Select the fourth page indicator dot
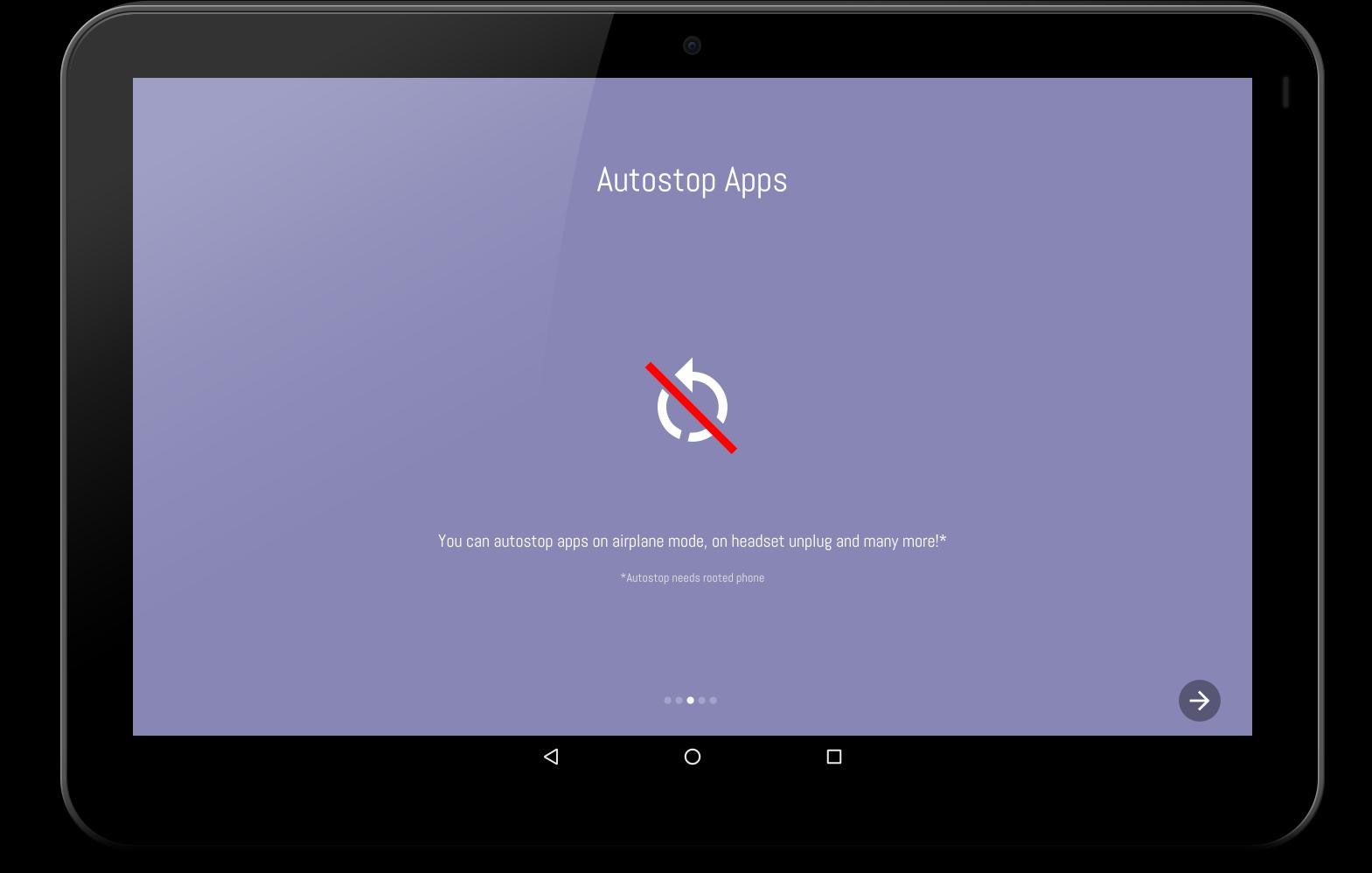The width and height of the screenshot is (1372, 873). [x=701, y=700]
